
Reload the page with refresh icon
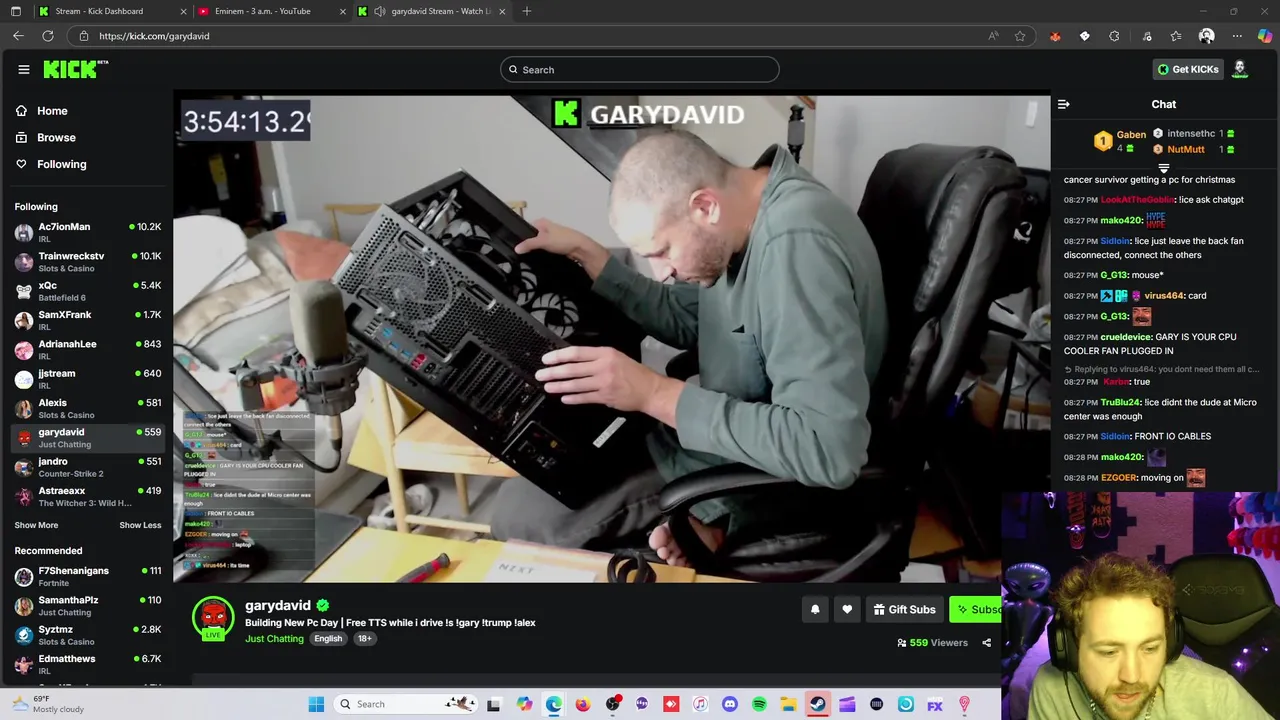[48, 36]
